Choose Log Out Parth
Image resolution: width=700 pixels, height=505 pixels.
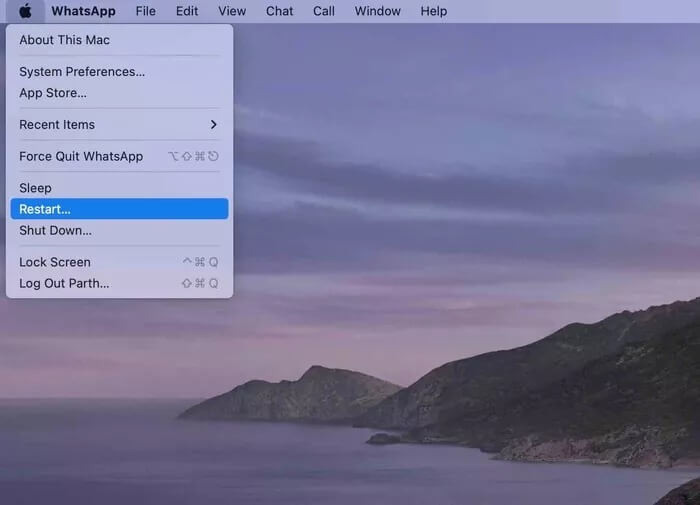(119, 284)
